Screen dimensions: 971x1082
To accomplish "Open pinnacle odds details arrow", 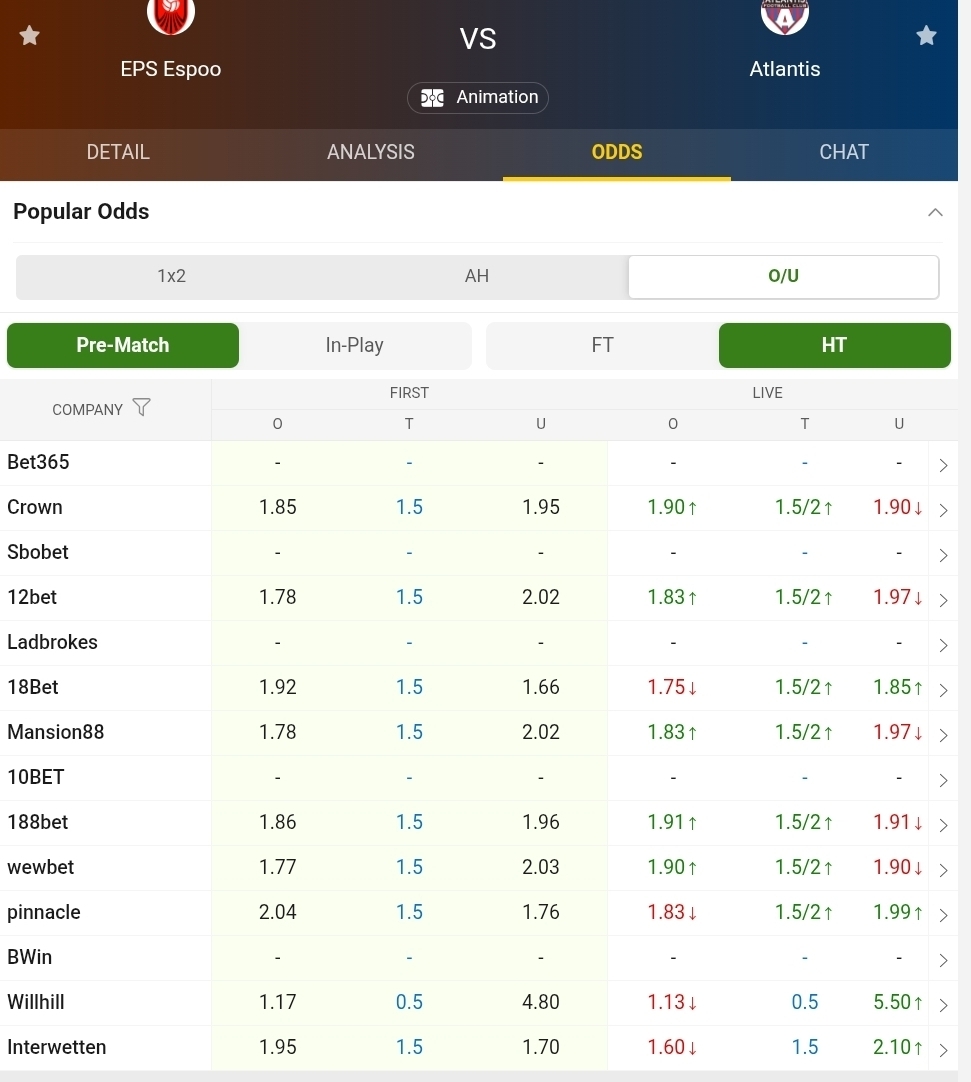I will 943,914.
